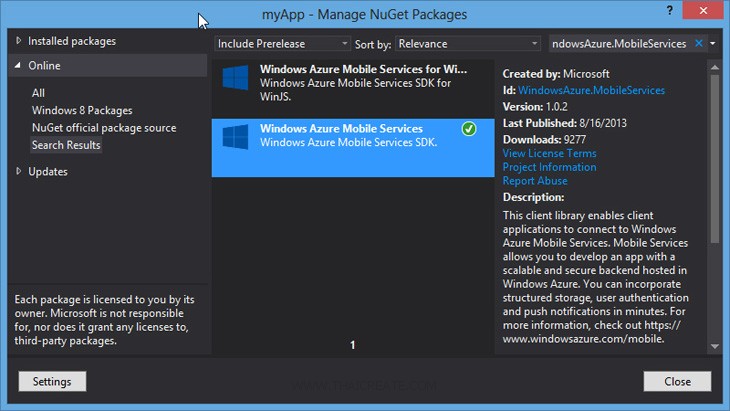Select NuGet official package source
730x411 pixels.
tap(104, 128)
